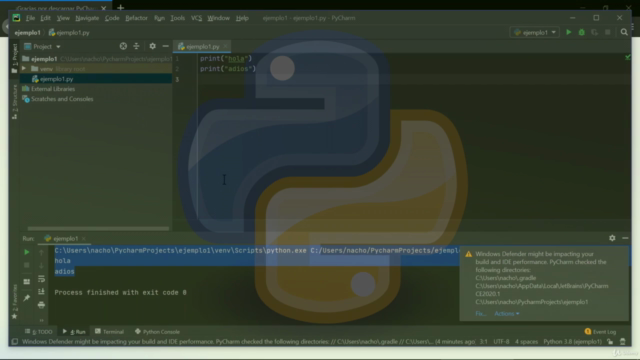Viewport: 640px width, 360px height.
Task: Run with coverage icon in toolbar
Action: [x=594, y=32]
